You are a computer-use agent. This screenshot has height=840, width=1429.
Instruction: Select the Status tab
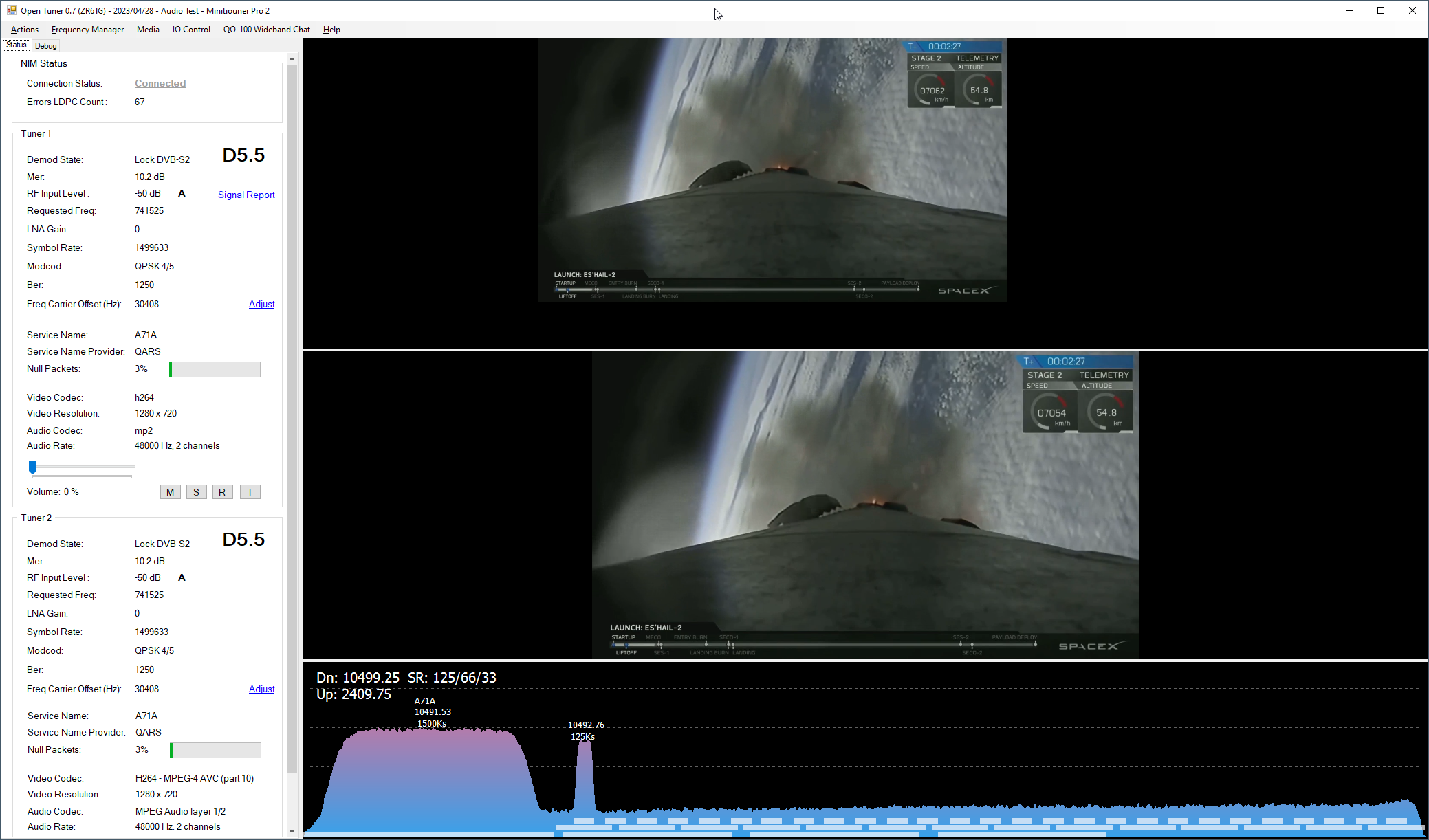17,45
